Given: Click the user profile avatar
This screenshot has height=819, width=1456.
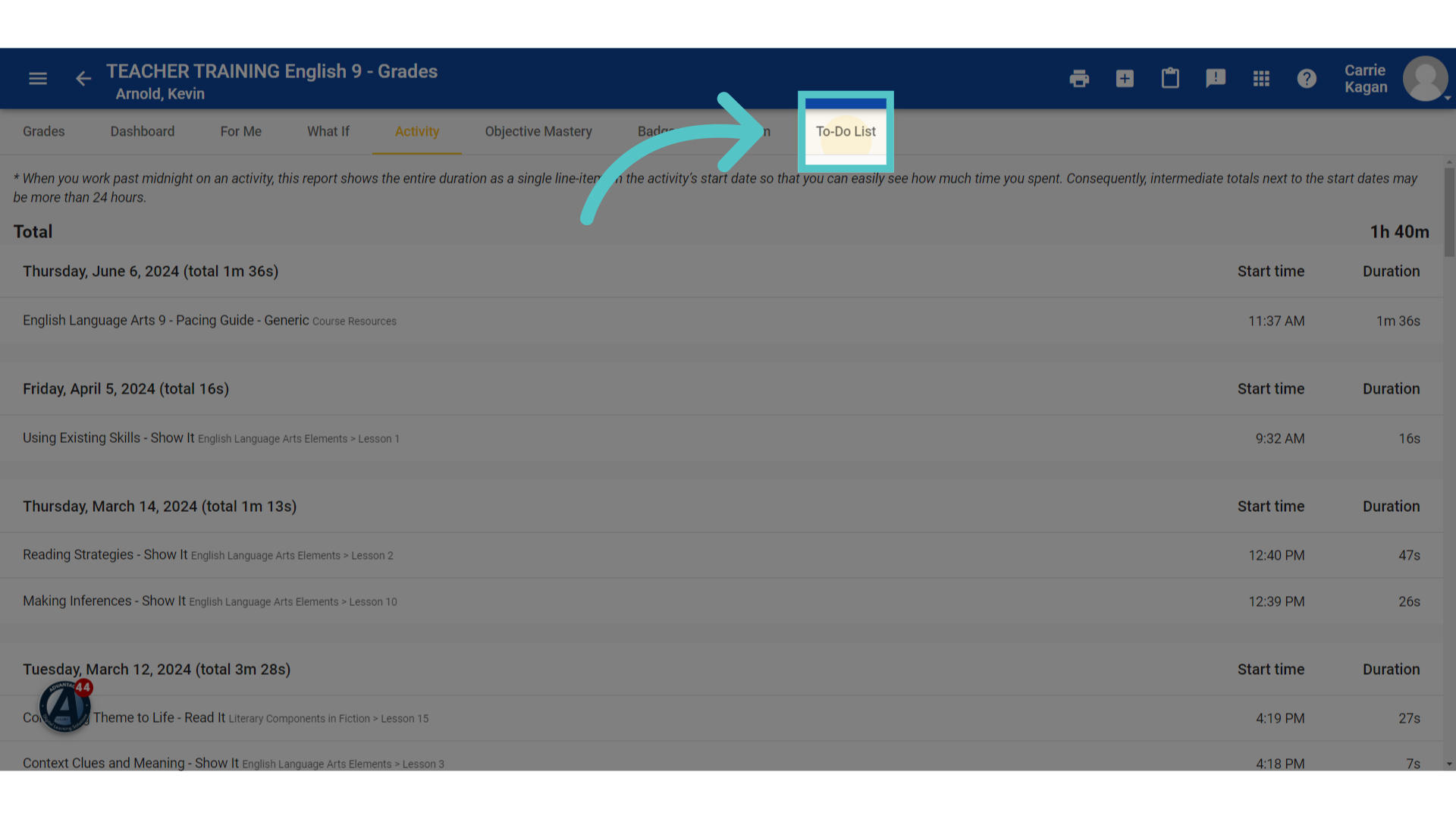Looking at the screenshot, I should point(1425,78).
